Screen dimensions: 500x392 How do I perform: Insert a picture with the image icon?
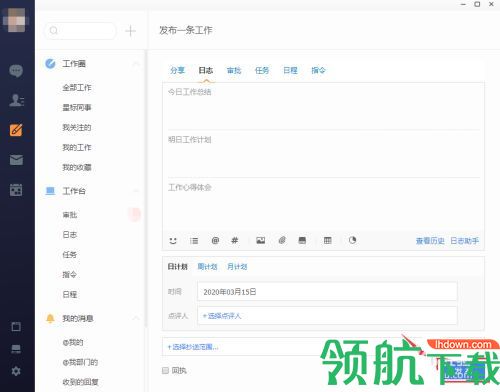[261, 240]
